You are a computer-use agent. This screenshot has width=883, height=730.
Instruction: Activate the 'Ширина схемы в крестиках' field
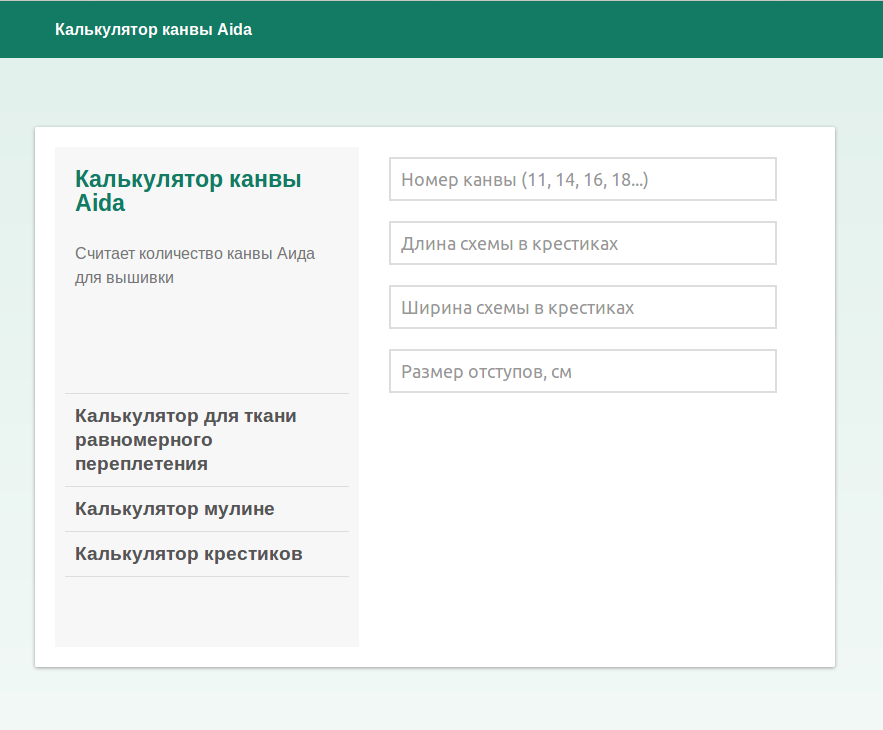[583, 308]
